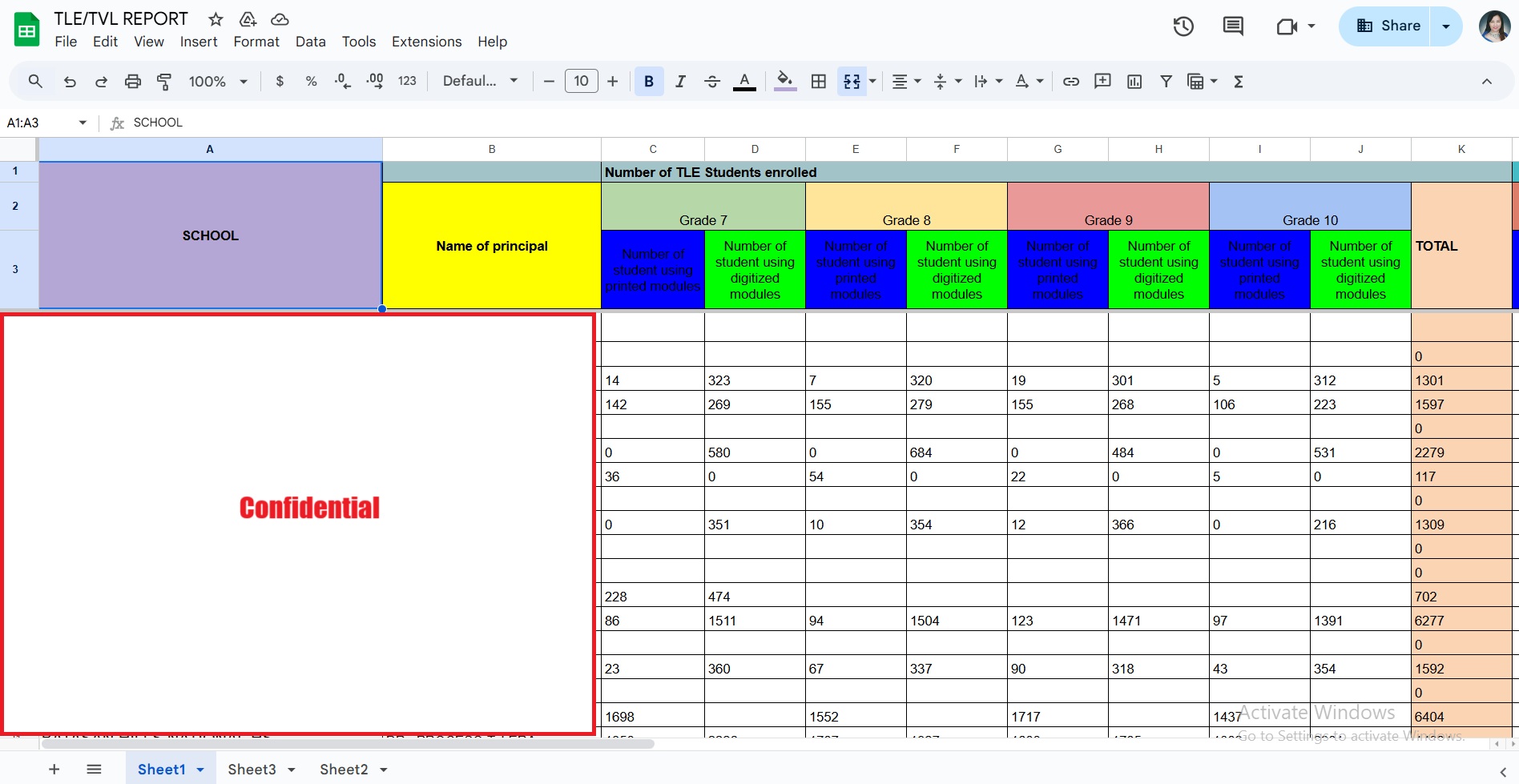Click the font size field
This screenshot has height=784, width=1519.
[582, 81]
